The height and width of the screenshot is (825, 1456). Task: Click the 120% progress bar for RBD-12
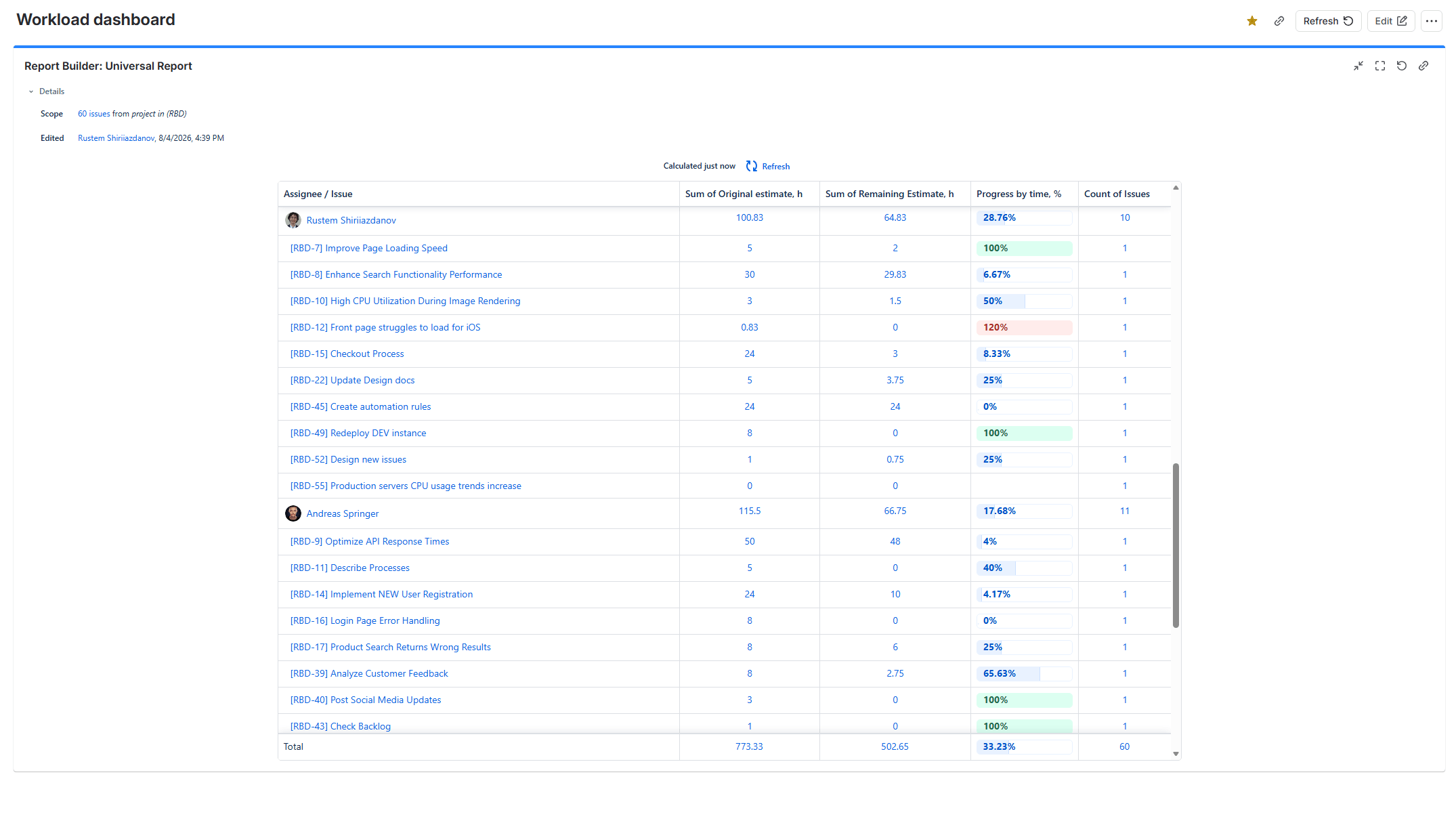pyautogui.click(x=1024, y=327)
